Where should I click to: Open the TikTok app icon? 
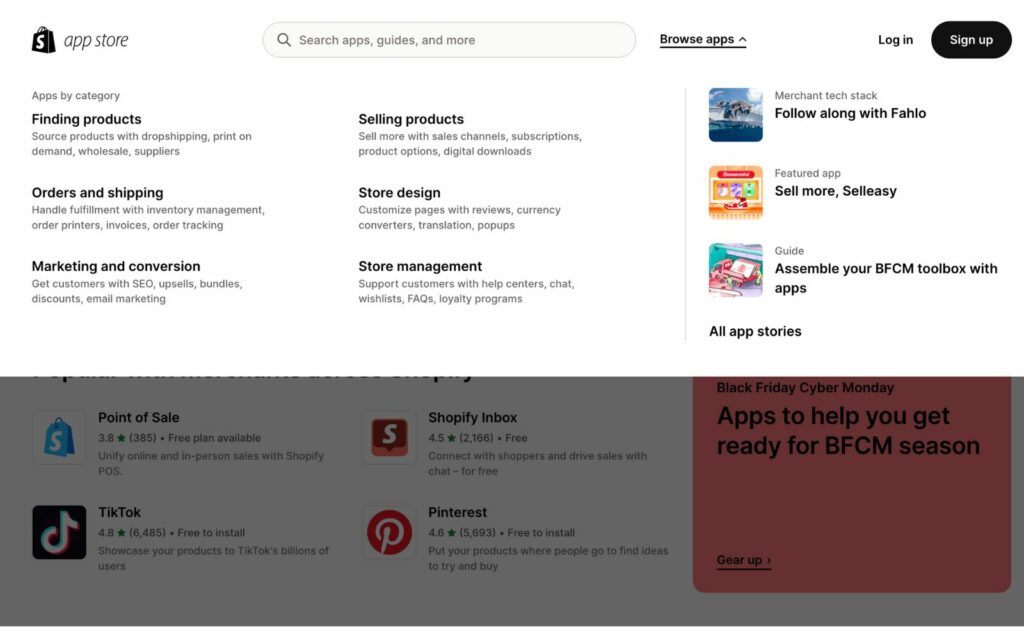pyautogui.click(x=59, y=532)
